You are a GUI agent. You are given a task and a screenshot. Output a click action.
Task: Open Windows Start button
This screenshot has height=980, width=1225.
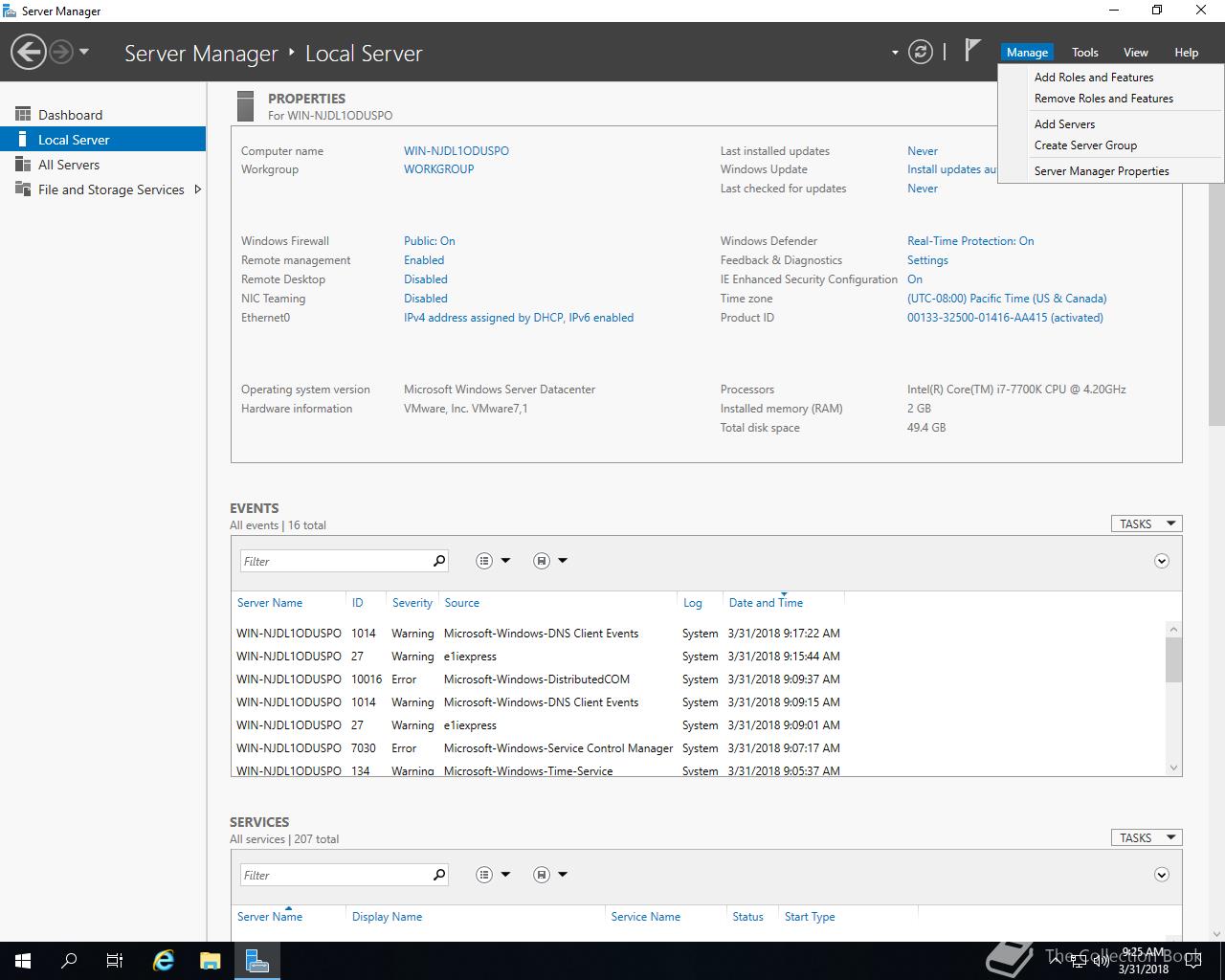(23, 961)
